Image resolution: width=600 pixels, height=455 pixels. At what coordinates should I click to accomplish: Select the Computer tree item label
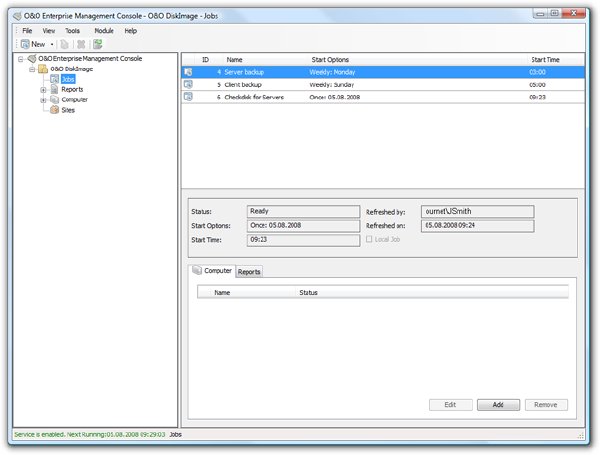pos(75,99)
